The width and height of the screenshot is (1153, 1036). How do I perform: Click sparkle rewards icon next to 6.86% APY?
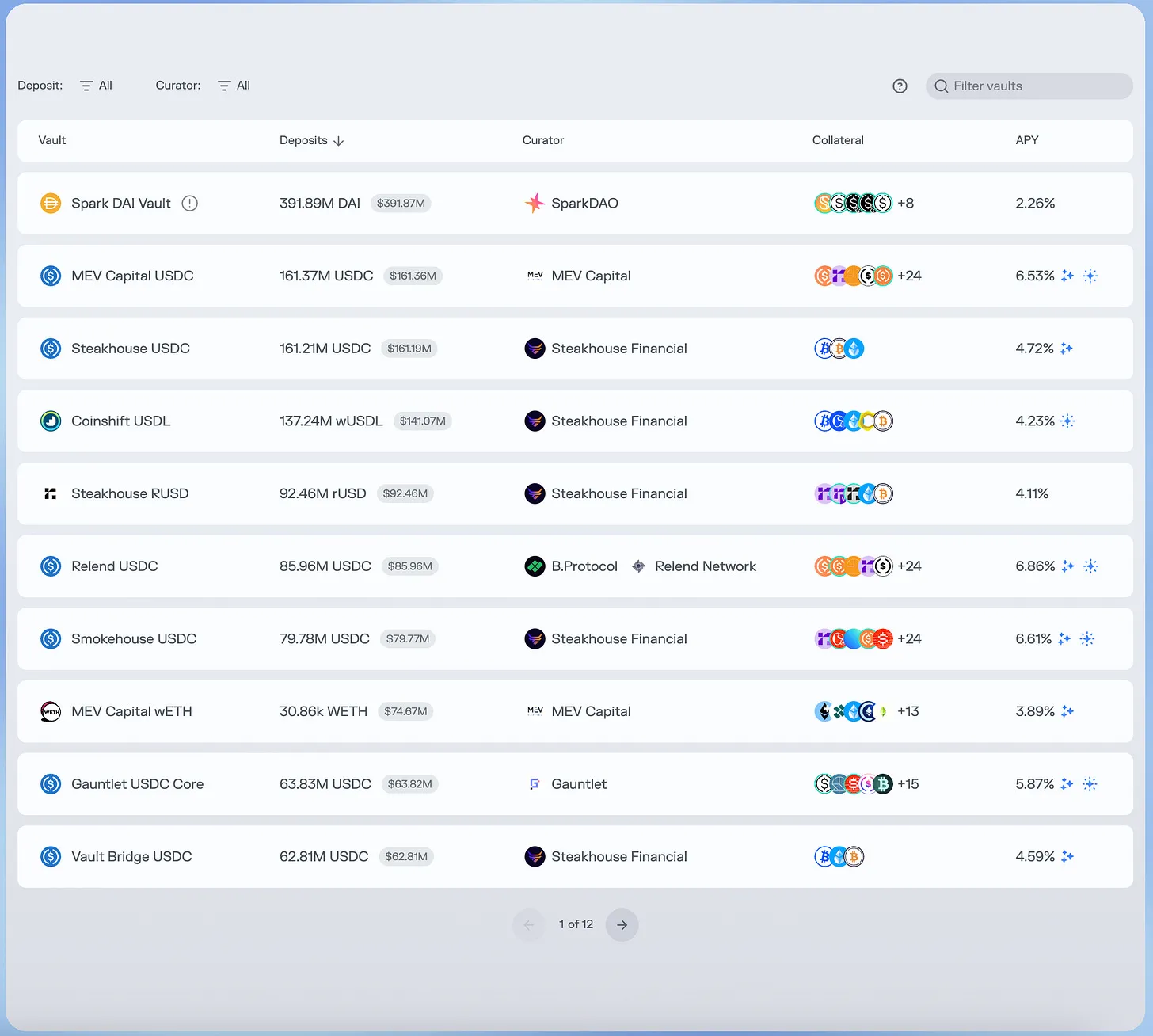[1068, 566]
